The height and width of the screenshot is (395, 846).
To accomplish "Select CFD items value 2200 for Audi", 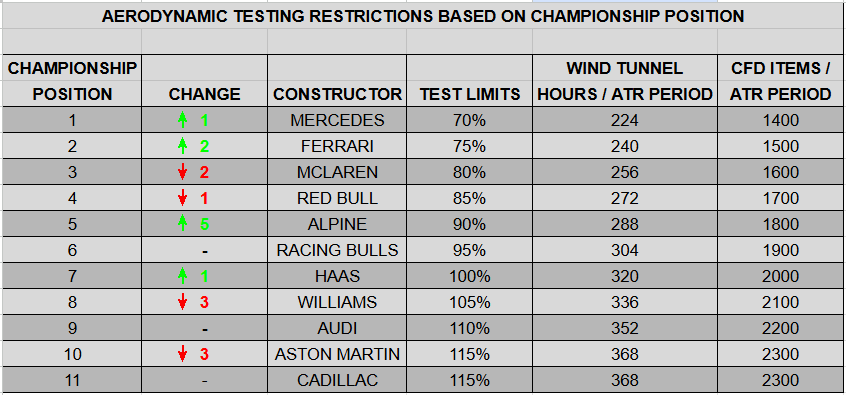I will tap(781, 328).
